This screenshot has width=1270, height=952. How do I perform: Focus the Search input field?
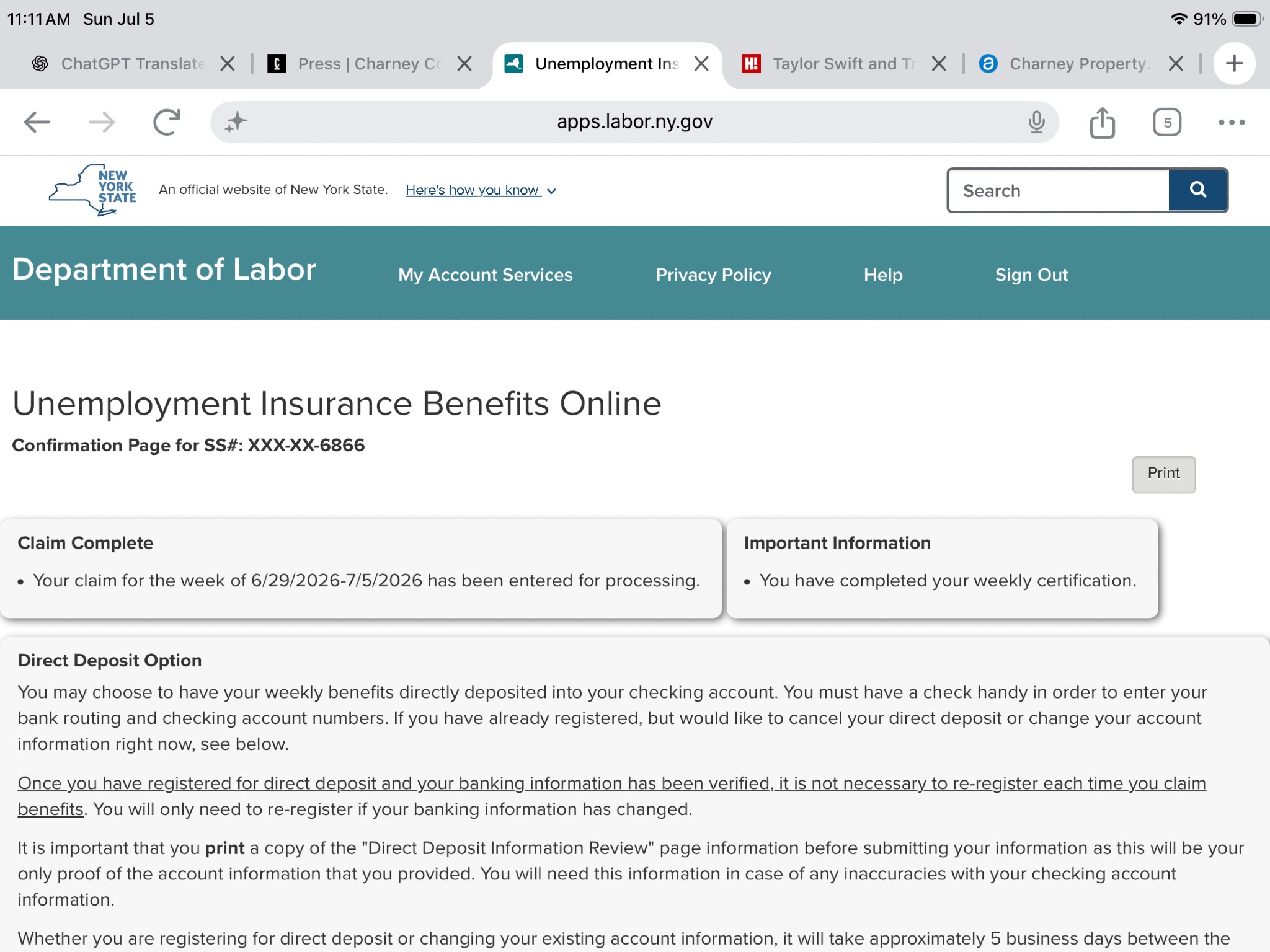(x=1058, y=190)
